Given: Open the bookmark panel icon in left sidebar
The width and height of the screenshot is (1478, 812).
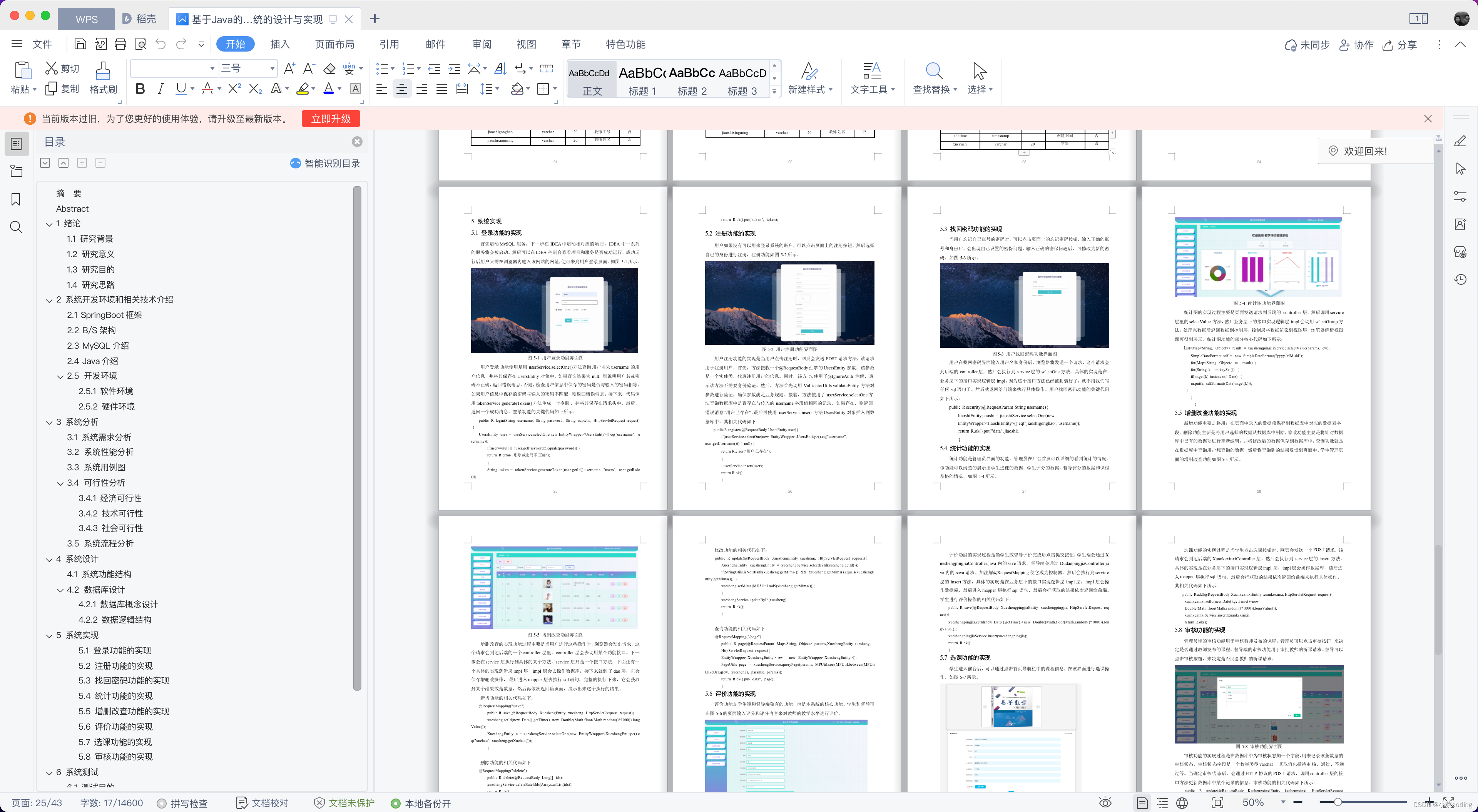Looking at the screenshot, I should (x=16, y=199).
